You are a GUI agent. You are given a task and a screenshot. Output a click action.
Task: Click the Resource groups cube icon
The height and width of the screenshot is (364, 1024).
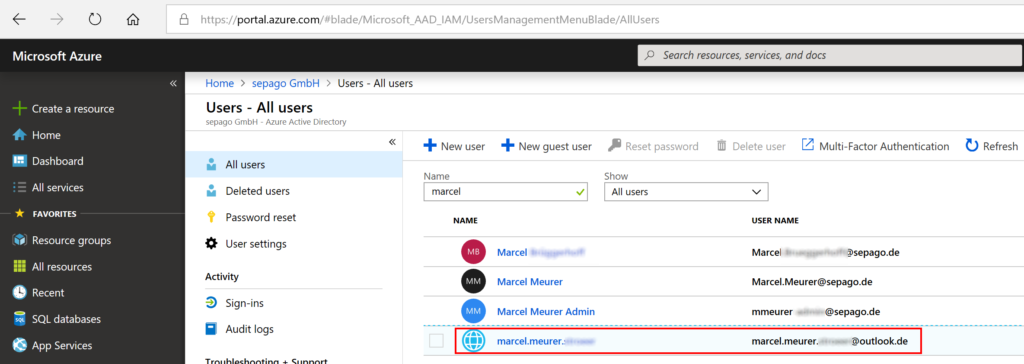click(20, 240)
